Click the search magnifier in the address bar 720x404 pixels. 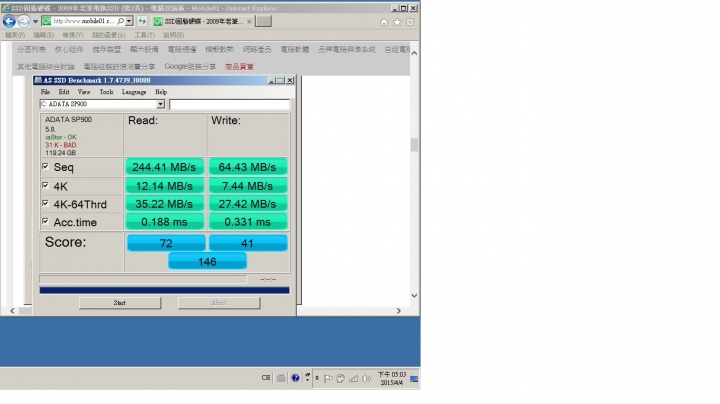pyautogui.click(x=120, y=21)
